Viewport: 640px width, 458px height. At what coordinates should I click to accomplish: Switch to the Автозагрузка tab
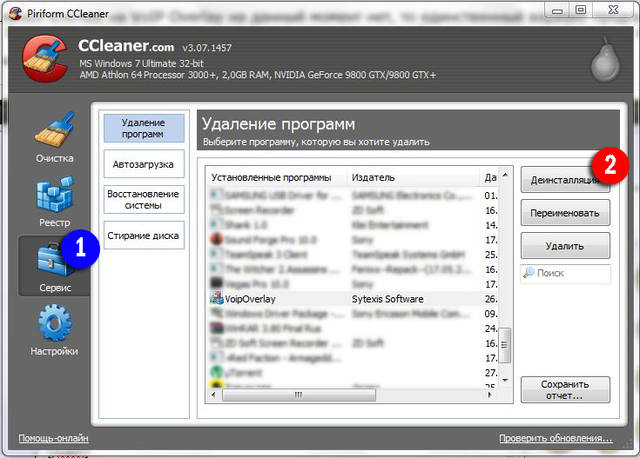(144, 164)
